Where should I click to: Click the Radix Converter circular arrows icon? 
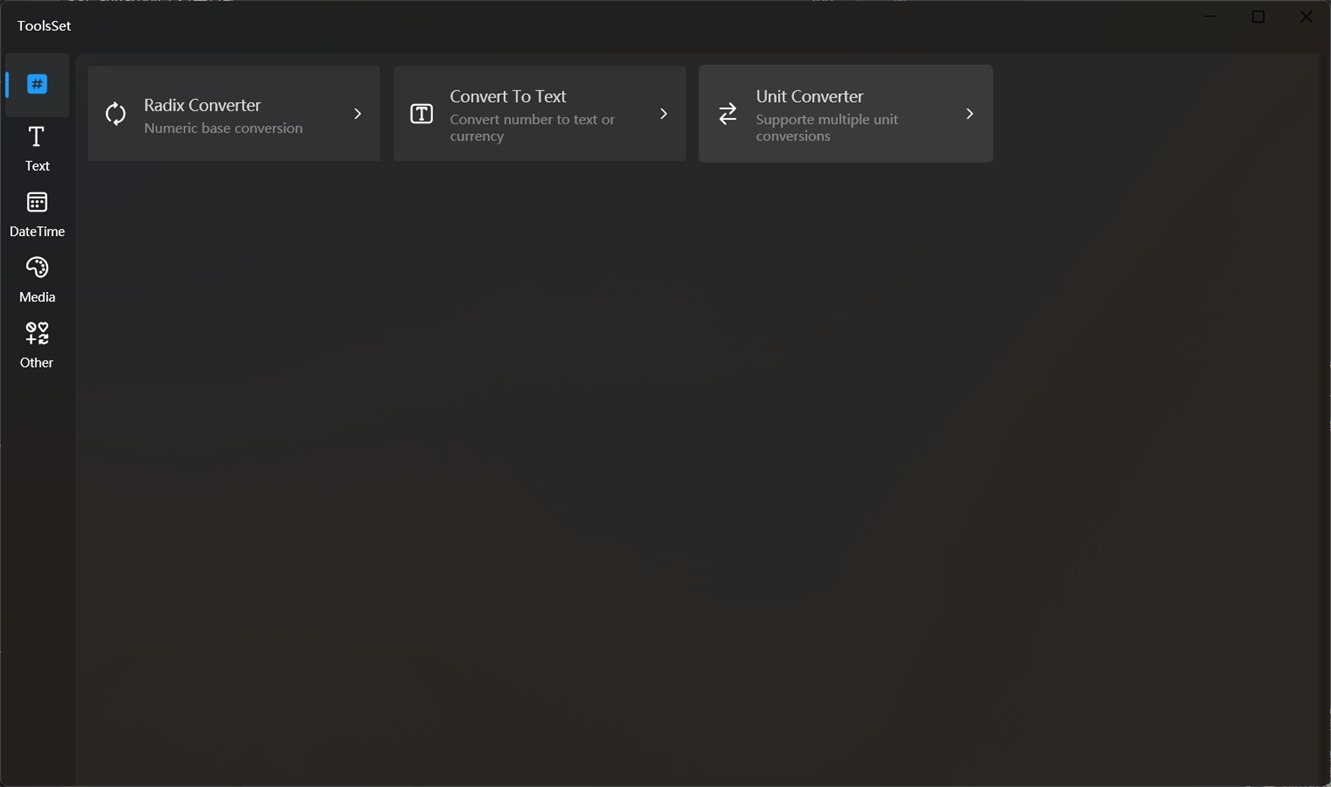[x=116, y=114]
